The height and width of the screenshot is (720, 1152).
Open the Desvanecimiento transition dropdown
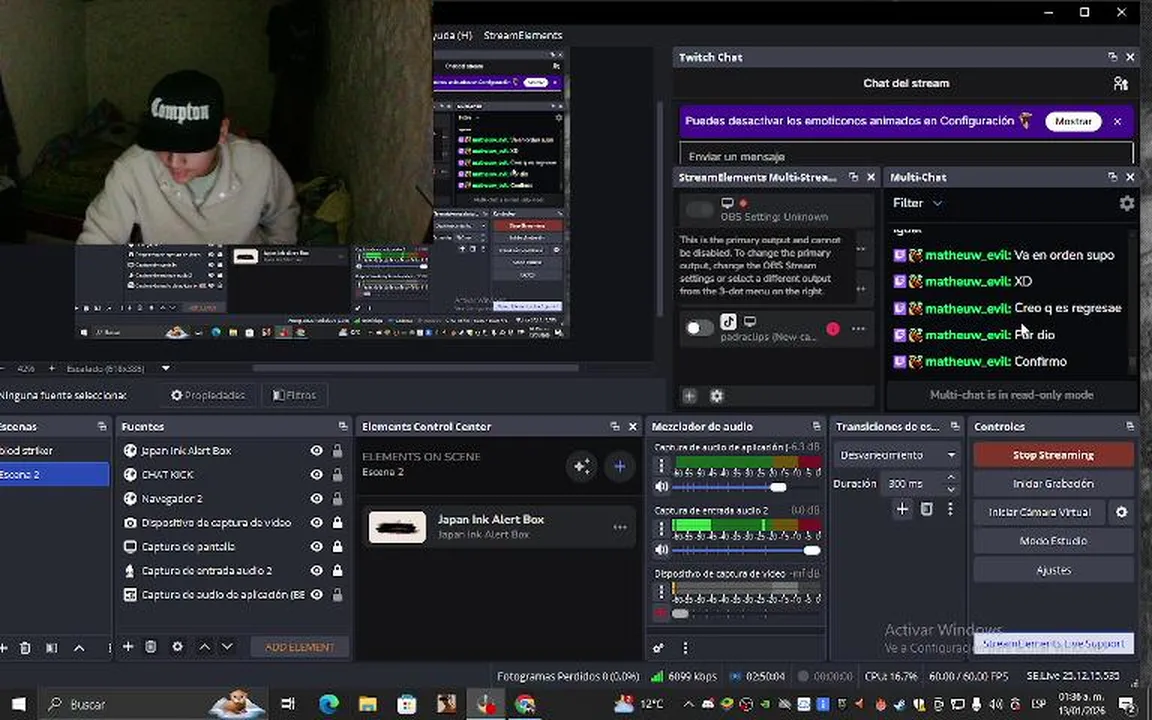(897, 456)
